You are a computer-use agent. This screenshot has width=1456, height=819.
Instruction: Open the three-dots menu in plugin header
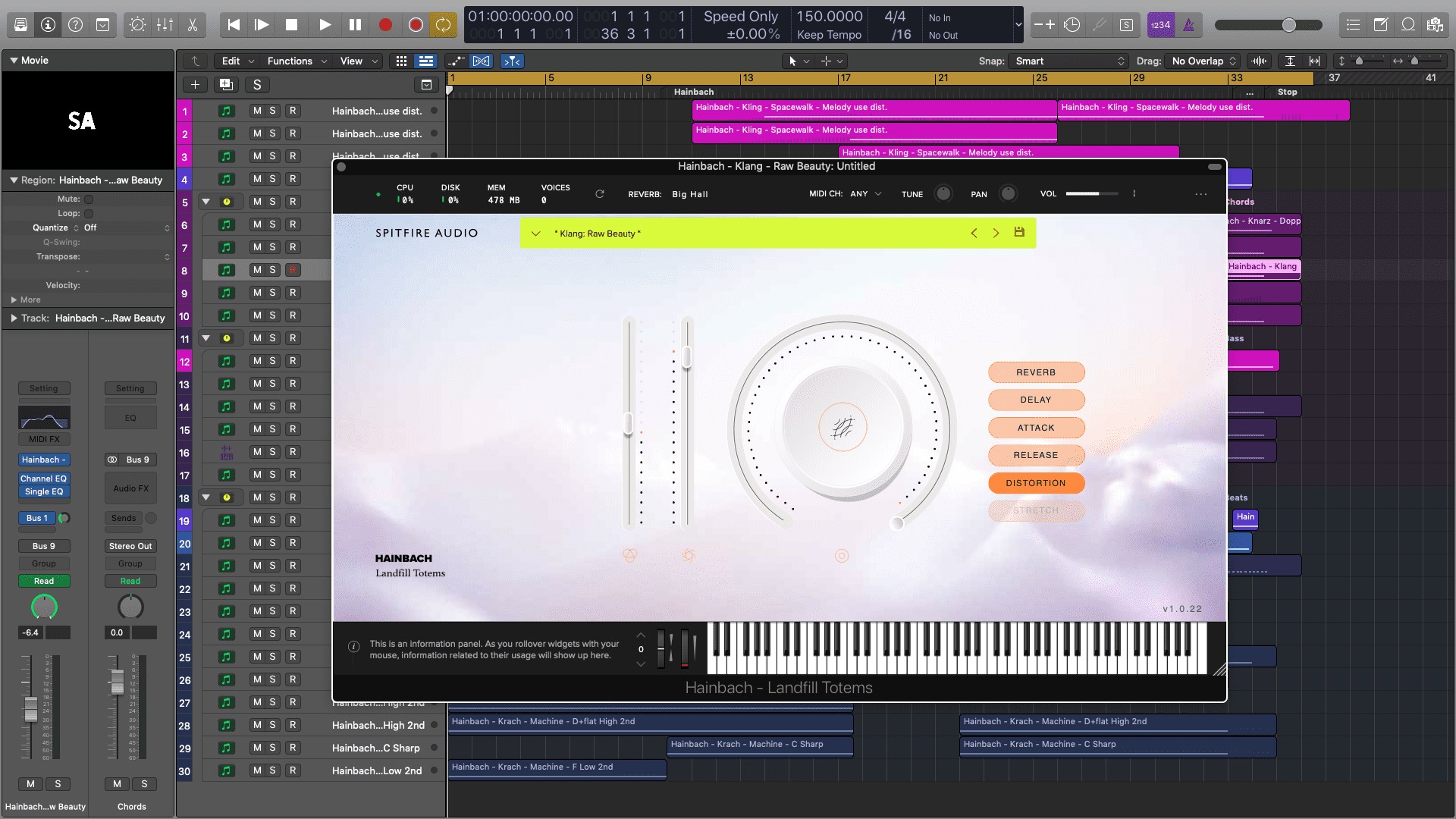[1200, 194]
